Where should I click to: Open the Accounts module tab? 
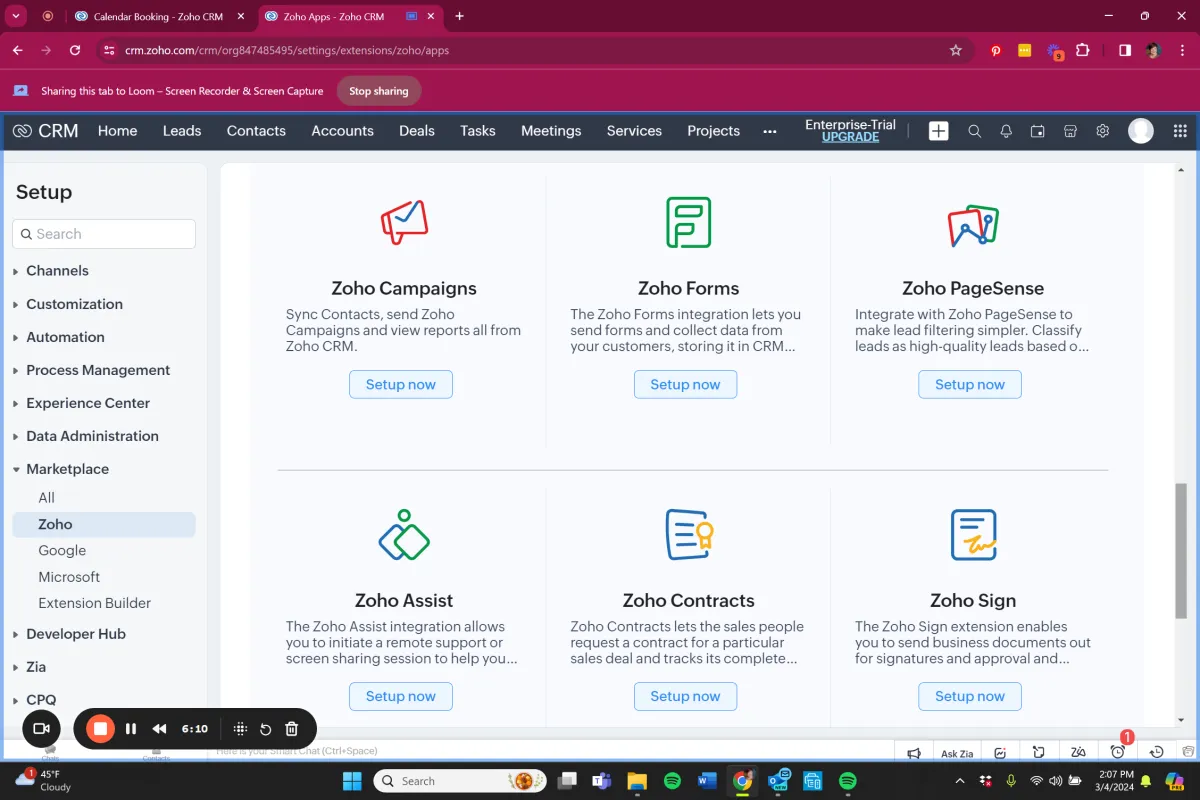point(342,131)
